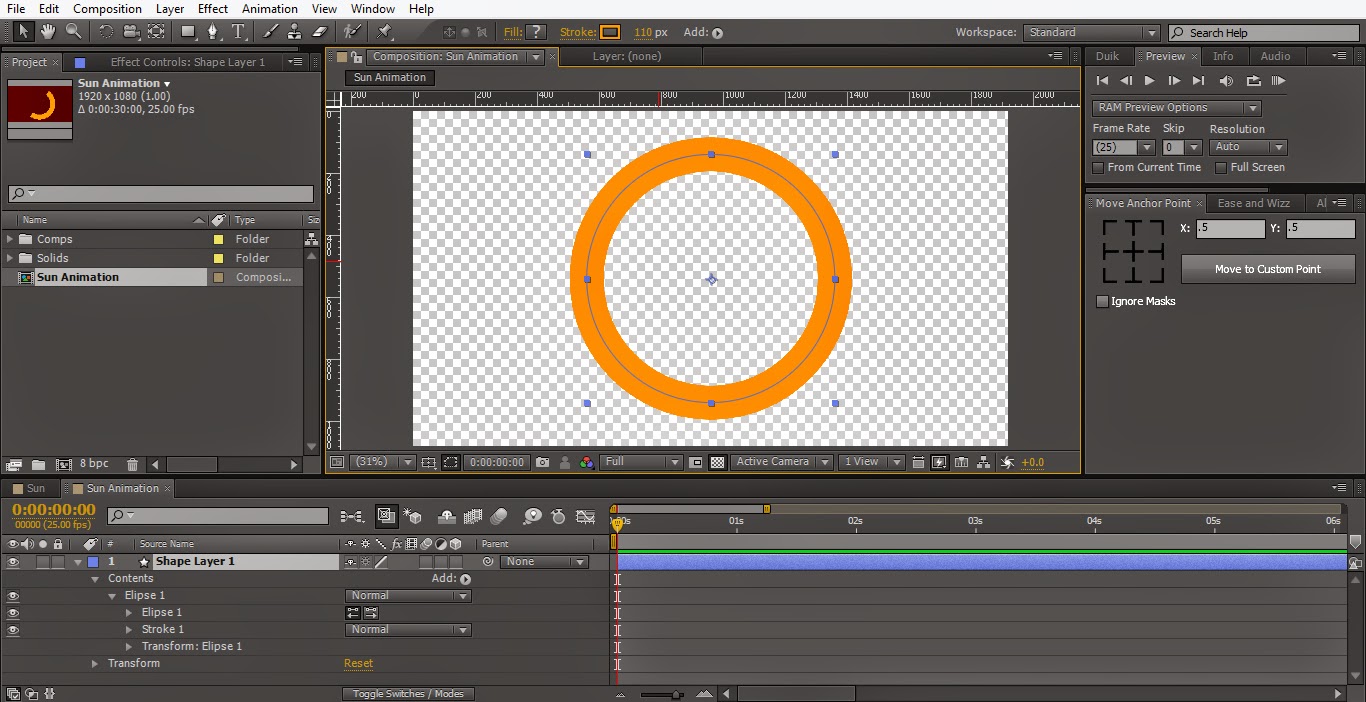Select the Pen tool
The image size is (1366, 702).
(x=212, y=31)
